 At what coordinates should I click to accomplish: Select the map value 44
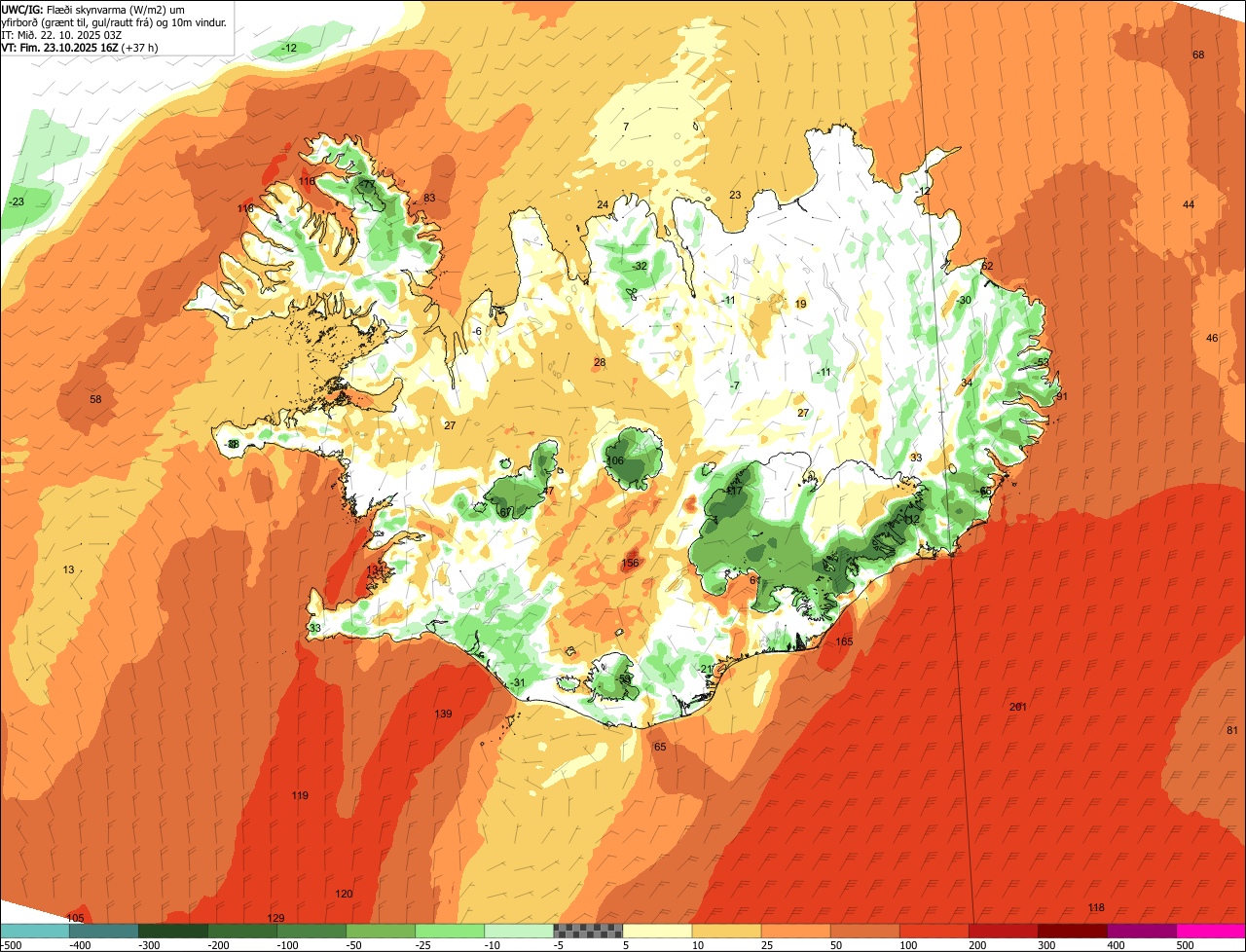point(1189,204)
